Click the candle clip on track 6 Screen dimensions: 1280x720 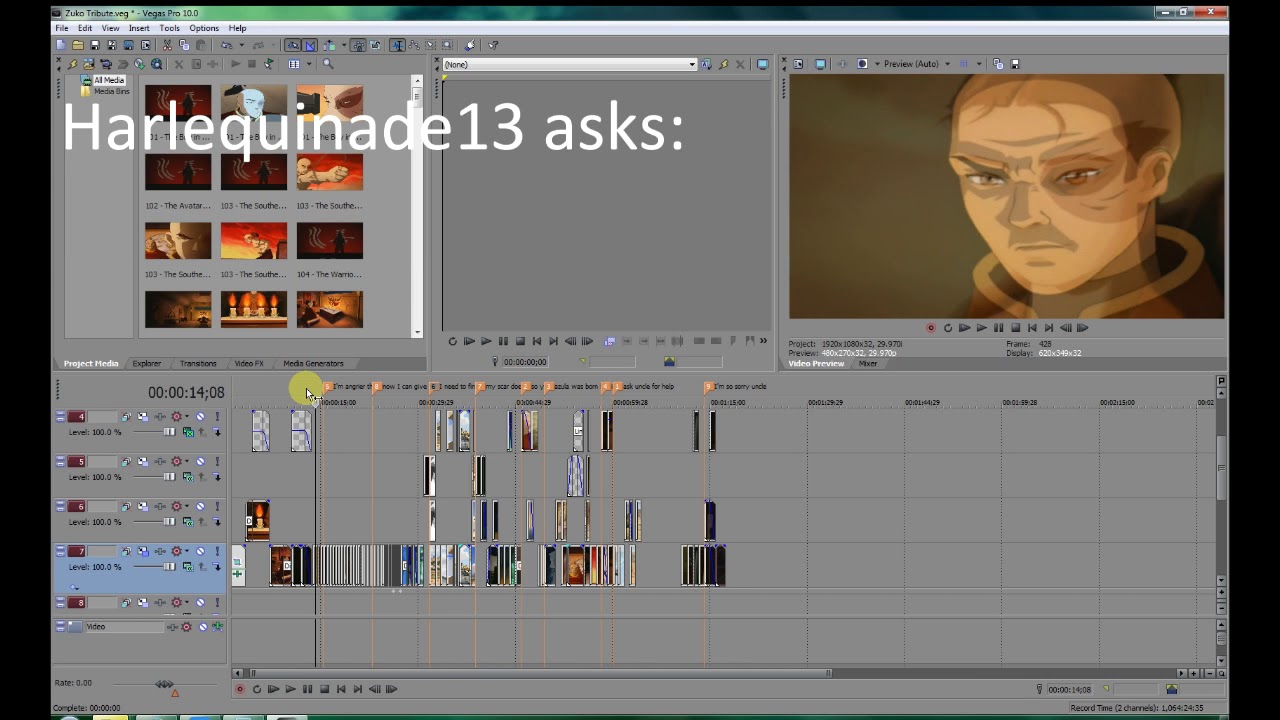point(258,521)
